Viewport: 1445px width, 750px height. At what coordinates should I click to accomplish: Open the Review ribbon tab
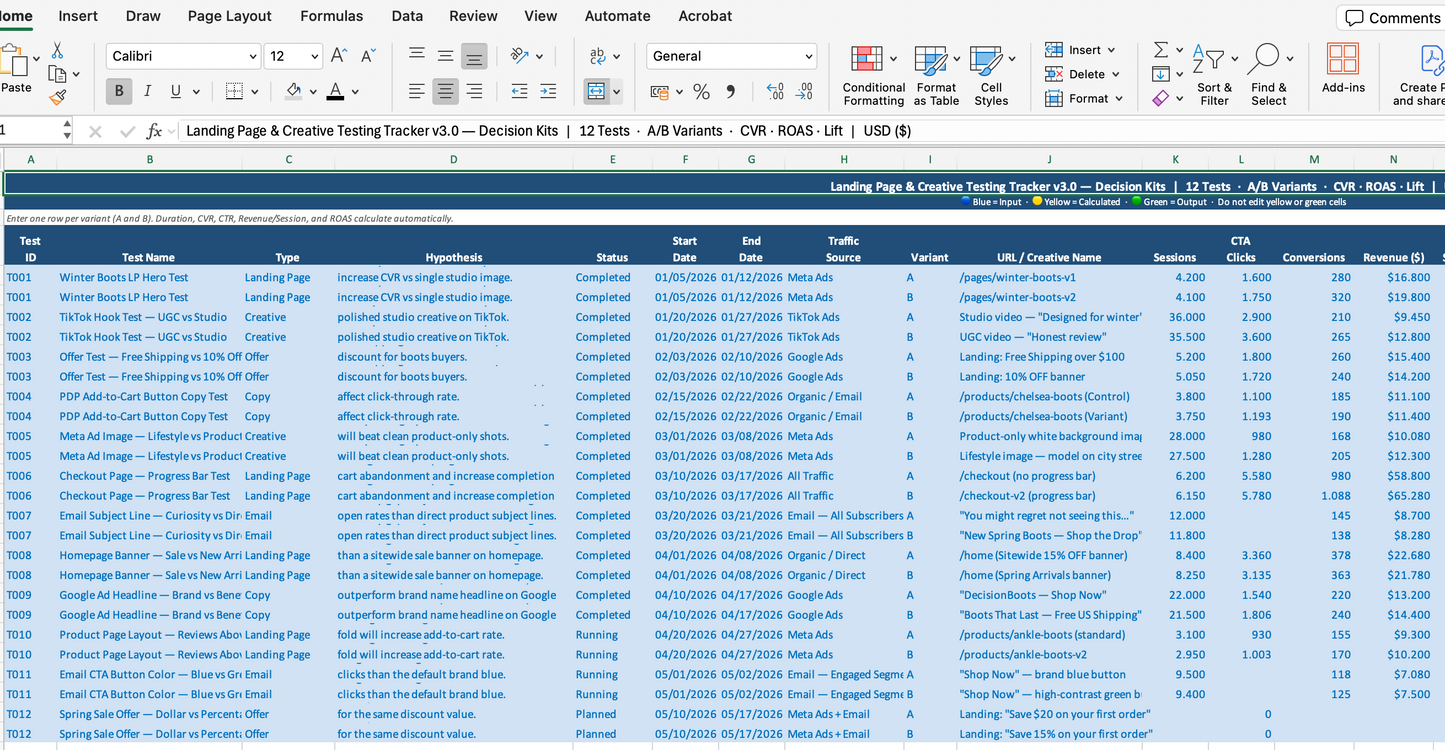click(x=473, y=16)
